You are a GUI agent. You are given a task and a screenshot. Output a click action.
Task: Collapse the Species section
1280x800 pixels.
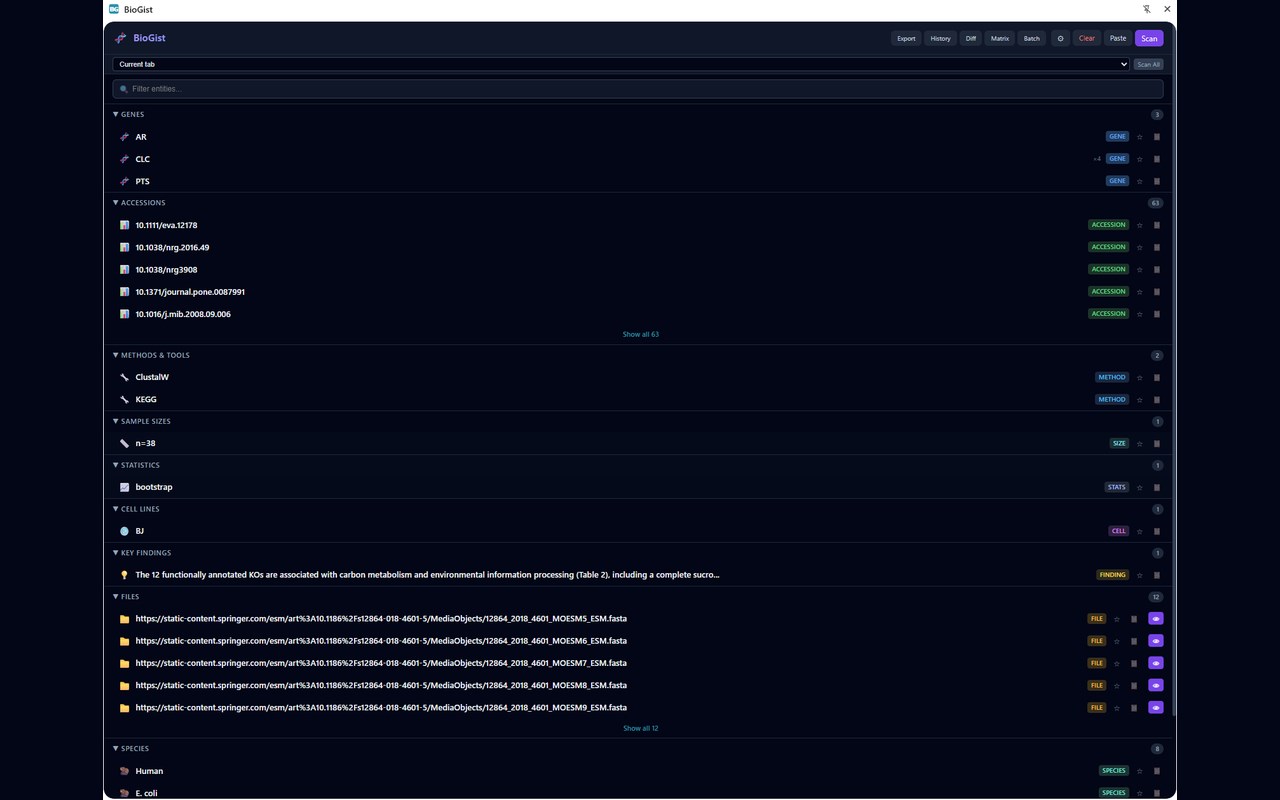[131, 749]
